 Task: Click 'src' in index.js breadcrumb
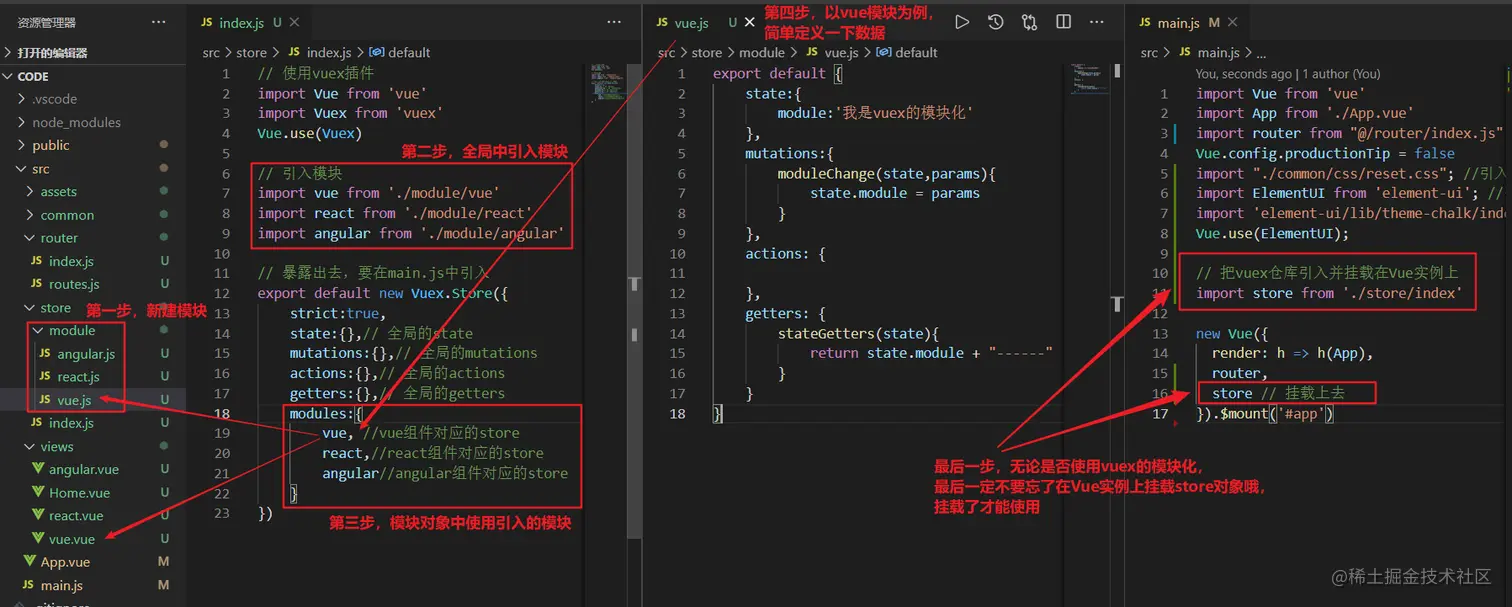(211, 53)
